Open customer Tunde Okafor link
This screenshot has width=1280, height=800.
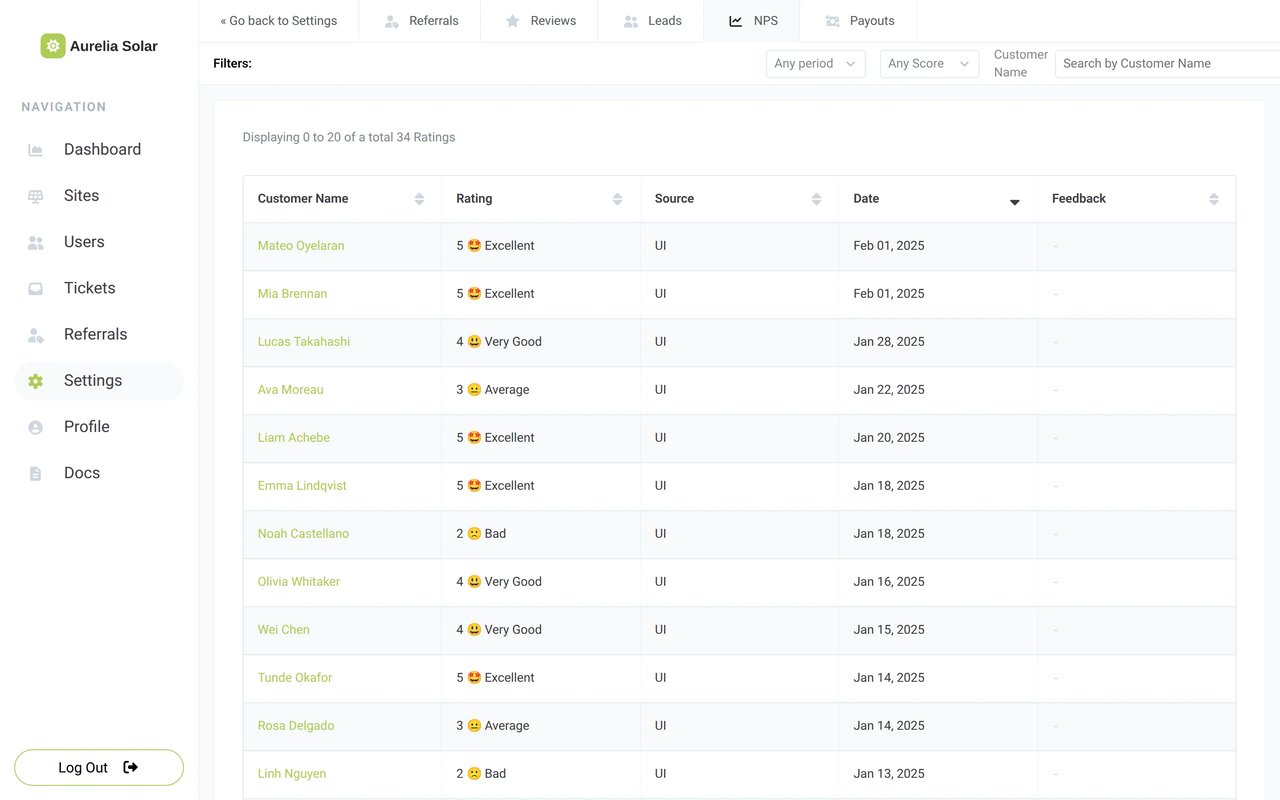295,678
